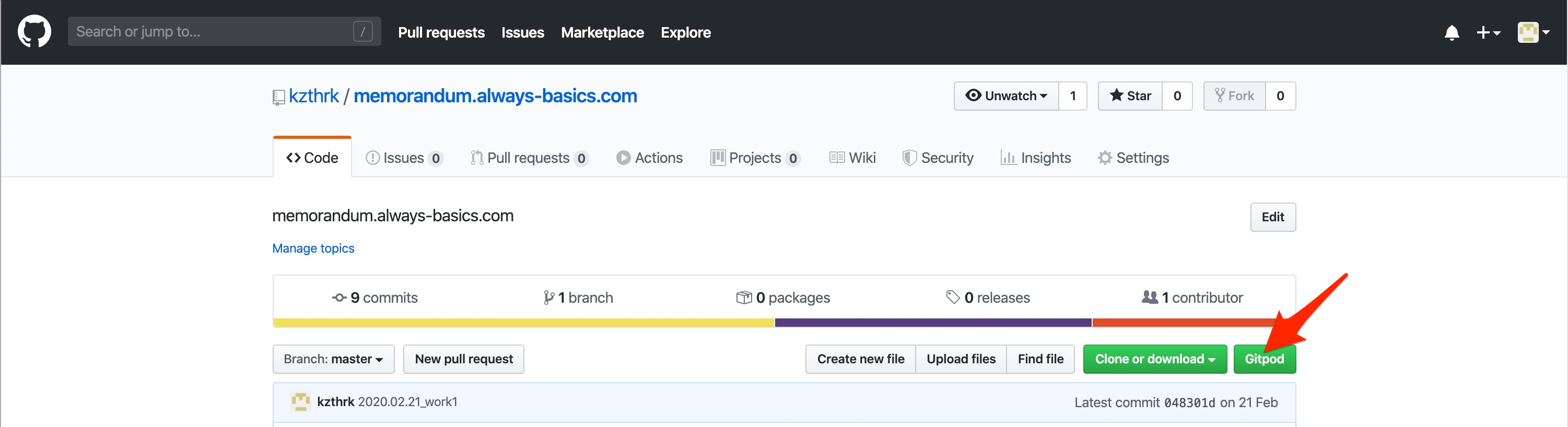Screen dimensions: 1568x427
Task: Click Create new file
Action: click(860, 359)
